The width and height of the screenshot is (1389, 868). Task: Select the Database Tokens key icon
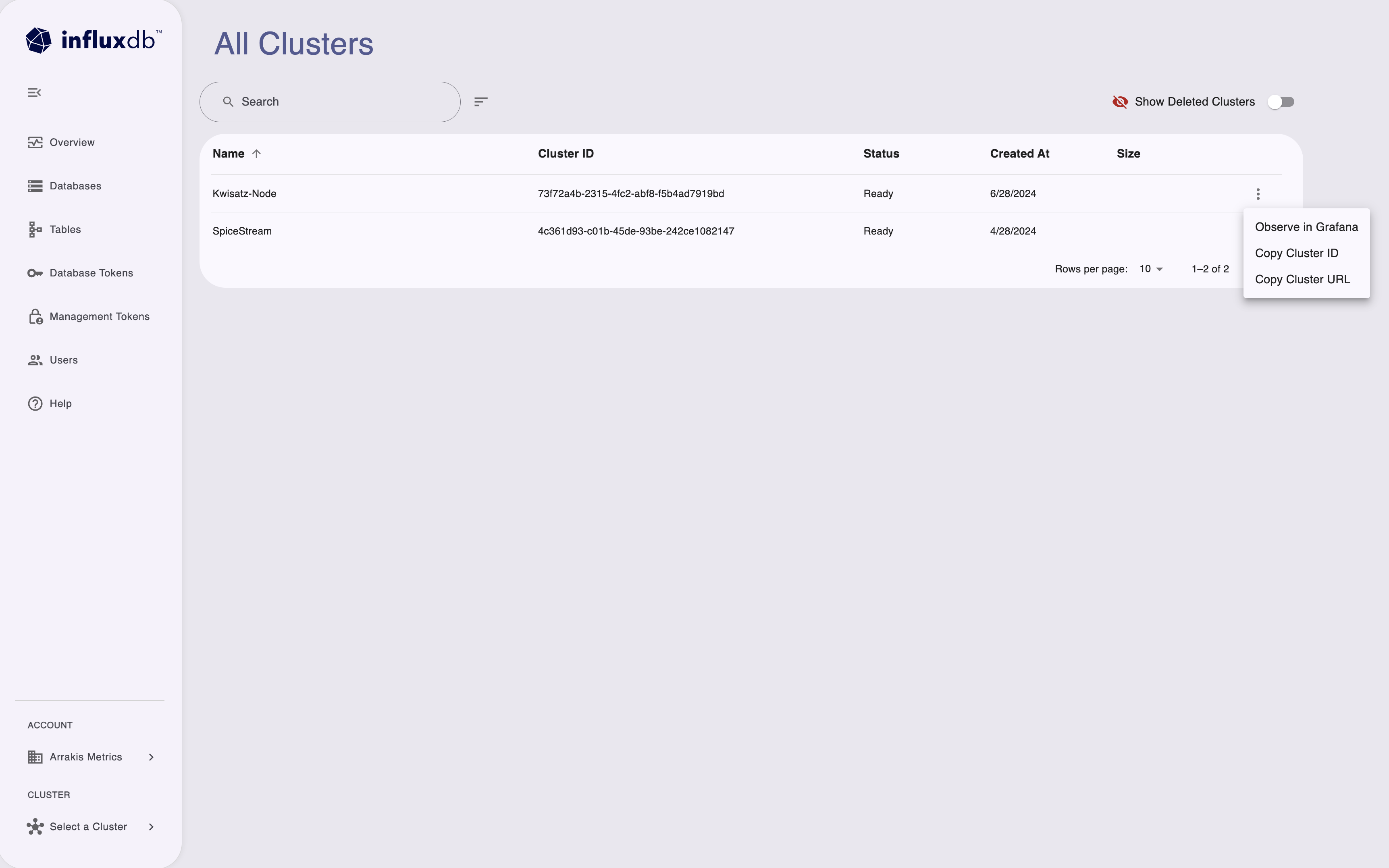click(x=35, y=273)
